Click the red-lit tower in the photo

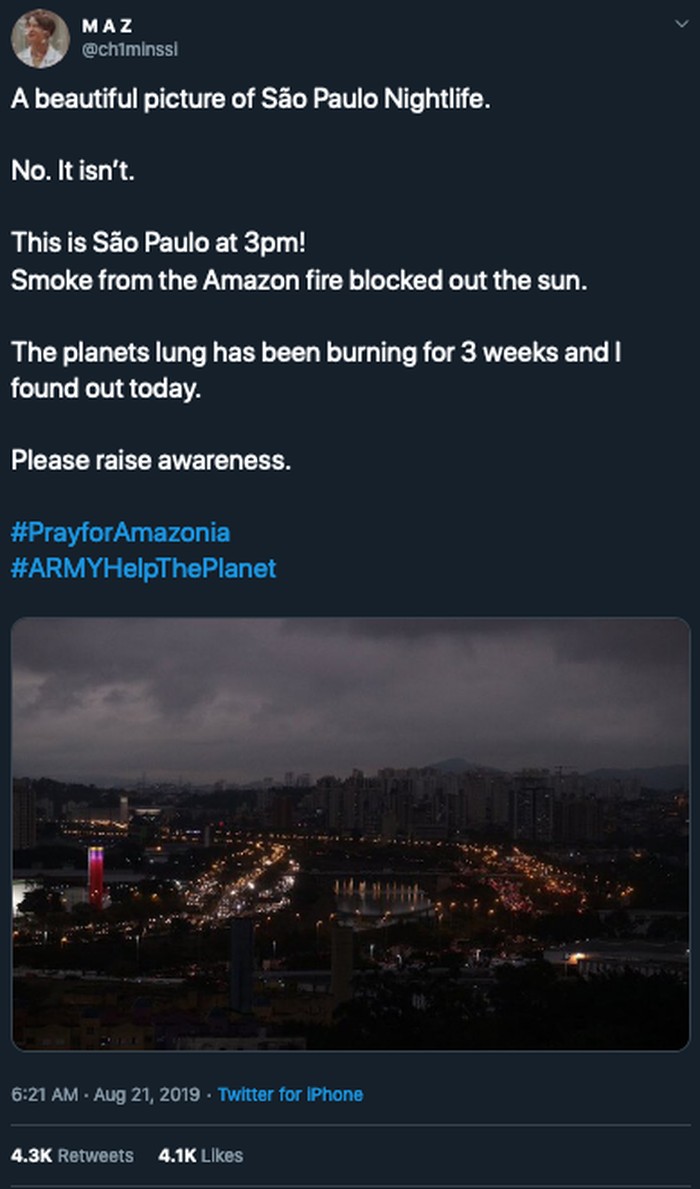[96, 877]
